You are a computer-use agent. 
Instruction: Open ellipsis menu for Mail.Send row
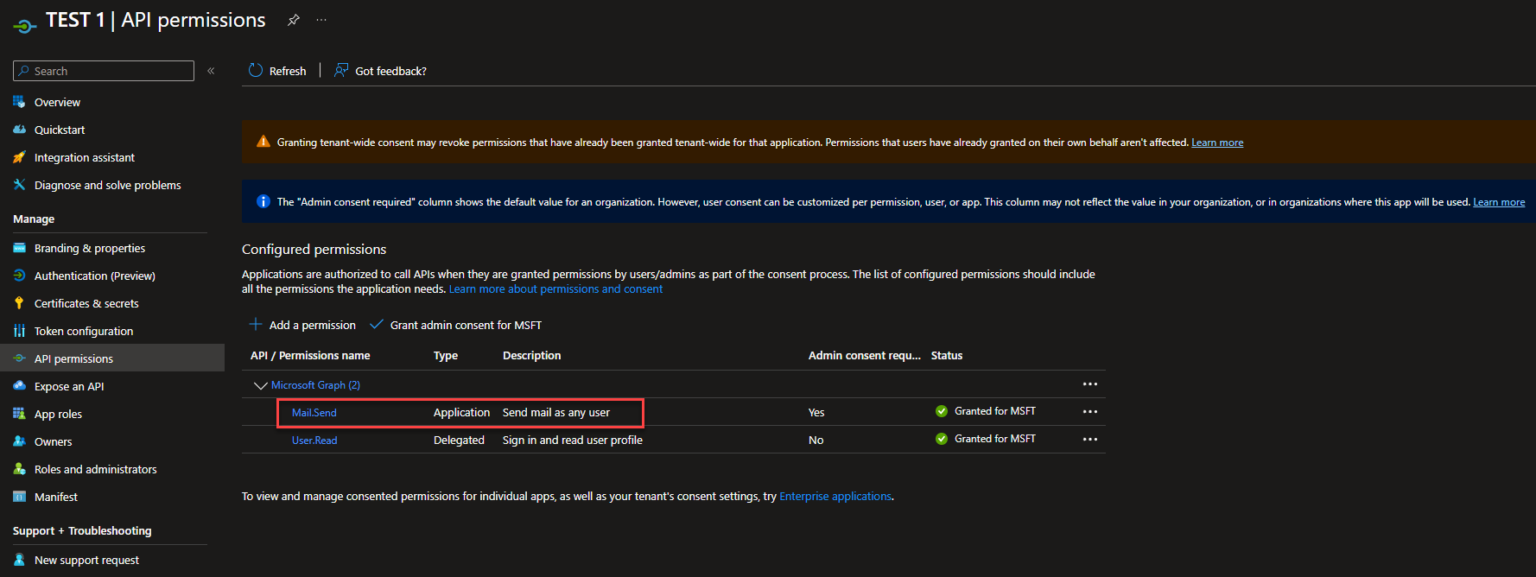pos(1090,412)
